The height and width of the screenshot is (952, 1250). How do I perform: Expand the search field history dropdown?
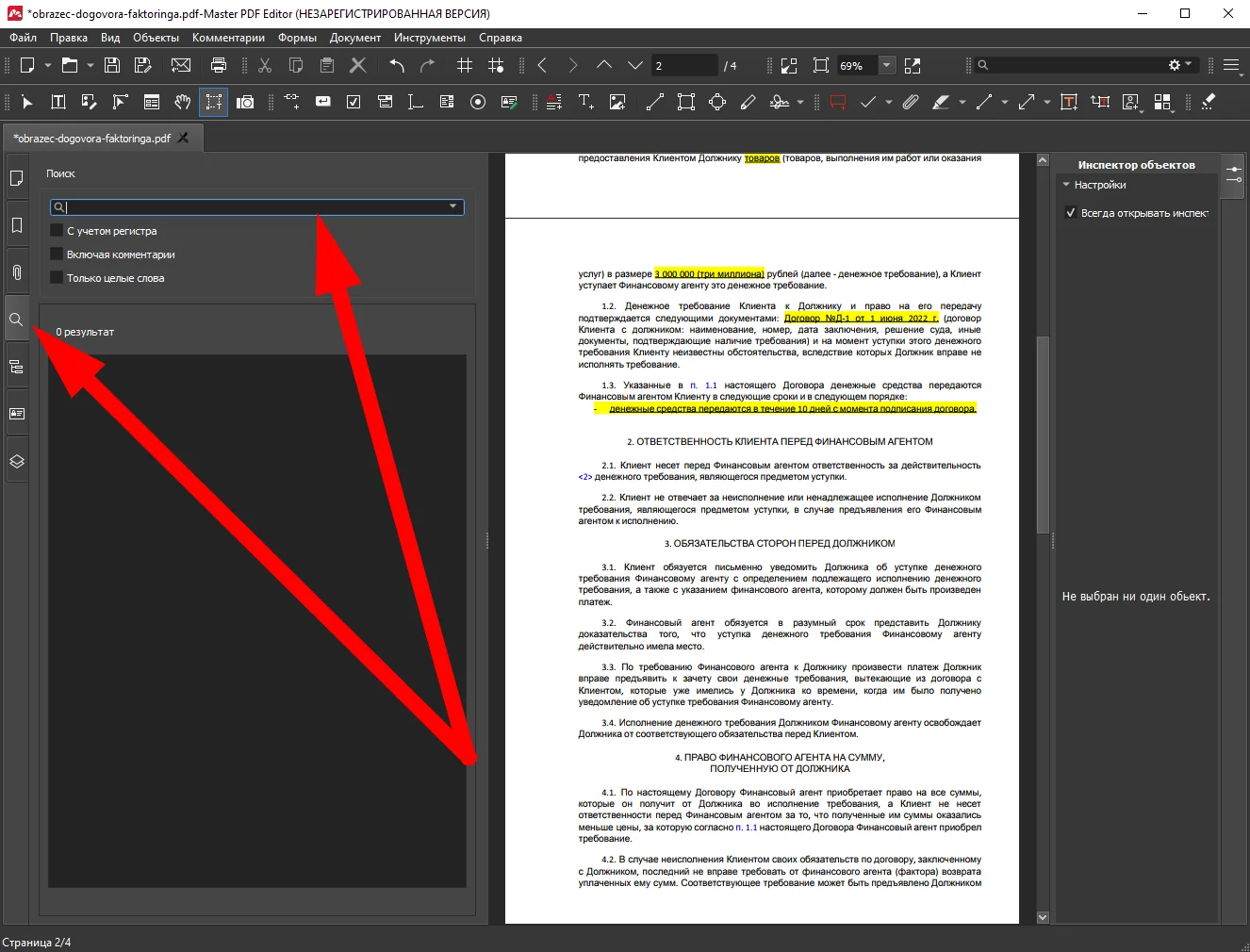point(453,206)
